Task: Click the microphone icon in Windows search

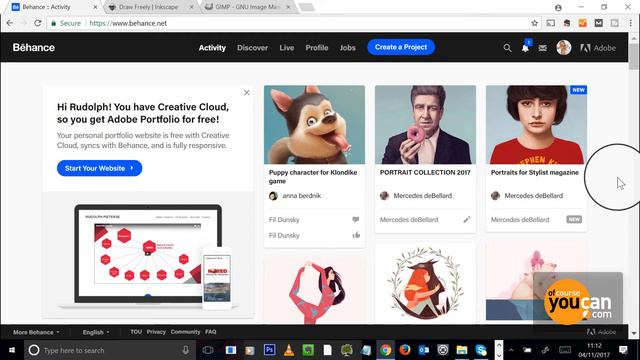Action: [x=185, y=350]
